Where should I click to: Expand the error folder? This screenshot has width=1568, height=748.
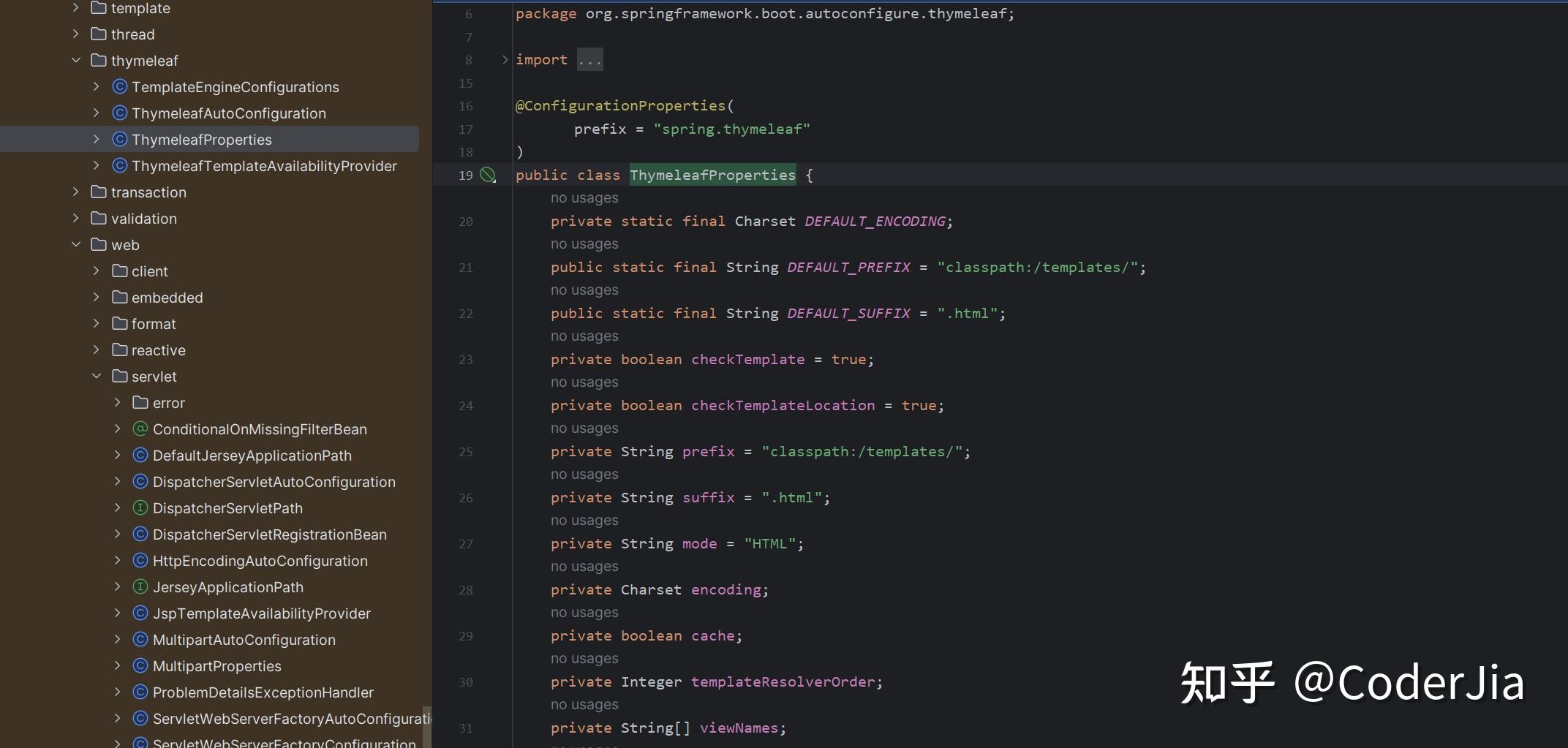coord(117,403)
